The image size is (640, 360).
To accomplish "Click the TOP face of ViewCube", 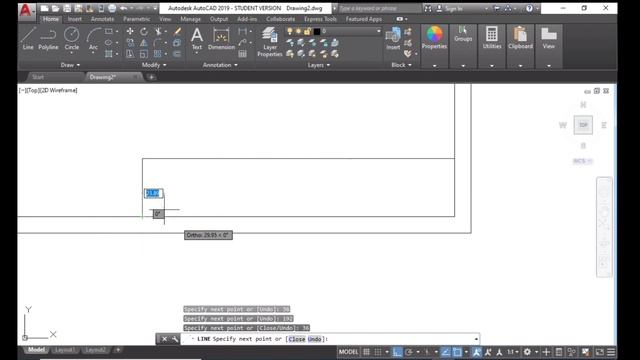I will coord(583,125).
